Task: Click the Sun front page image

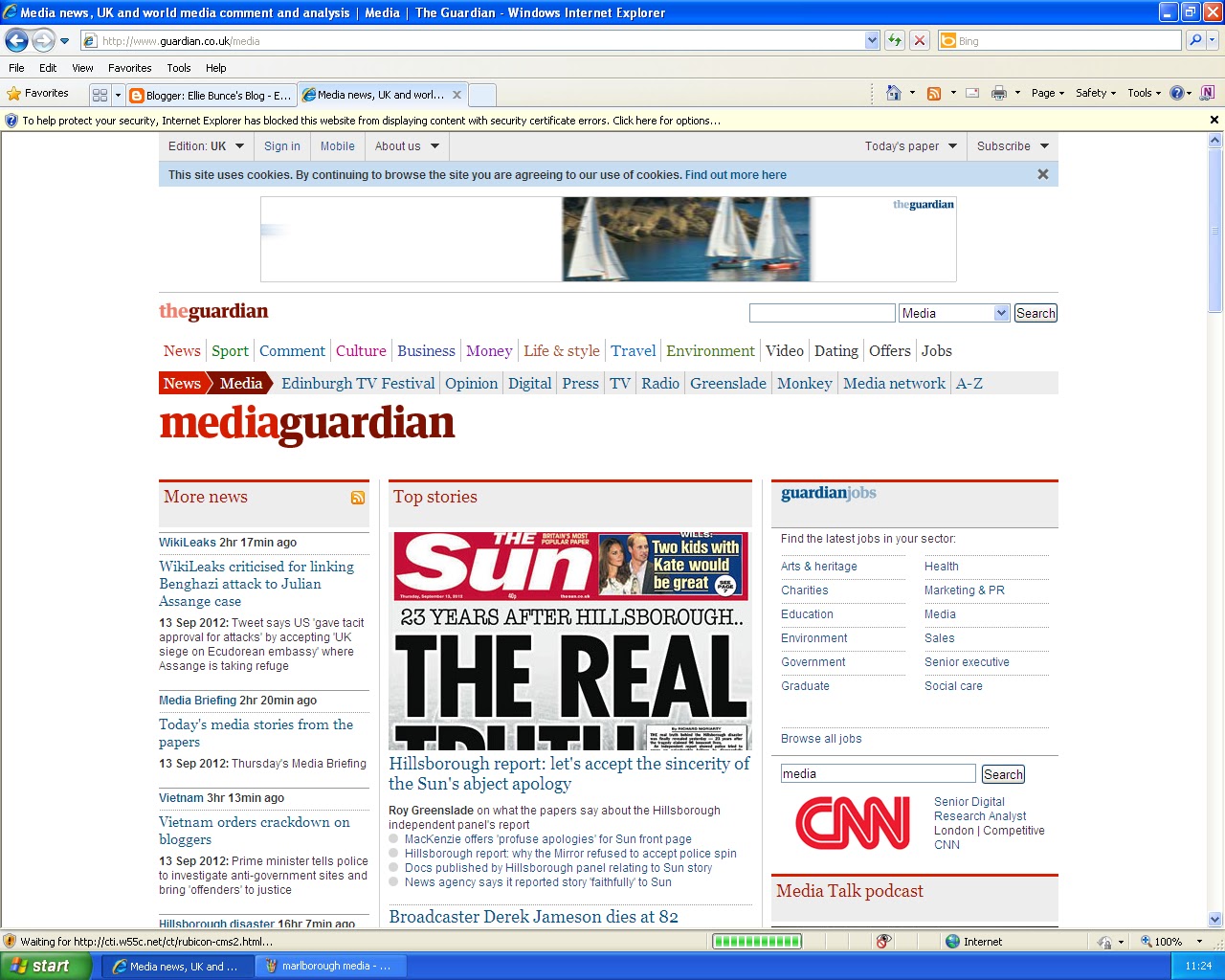Action: tap(570, 640)
